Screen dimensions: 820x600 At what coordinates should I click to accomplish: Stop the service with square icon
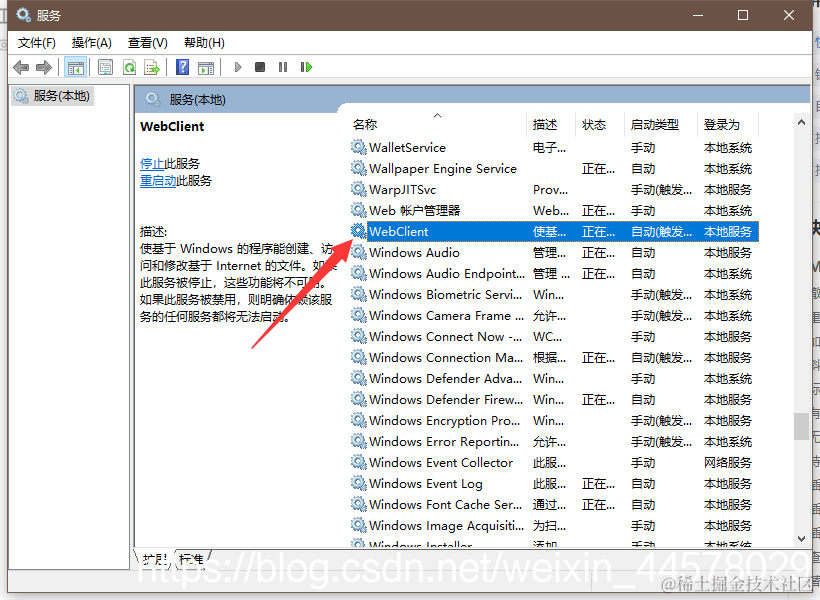pos(260,67)
